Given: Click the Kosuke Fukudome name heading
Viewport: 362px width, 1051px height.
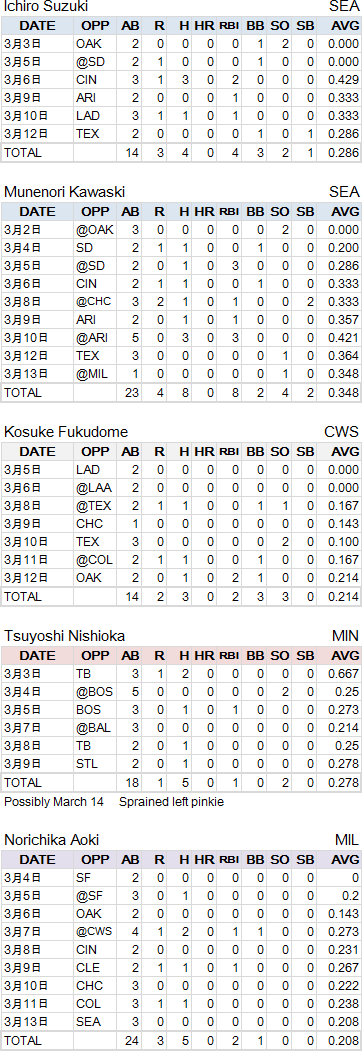Looking at the screenshot, I should click(66, 432).
